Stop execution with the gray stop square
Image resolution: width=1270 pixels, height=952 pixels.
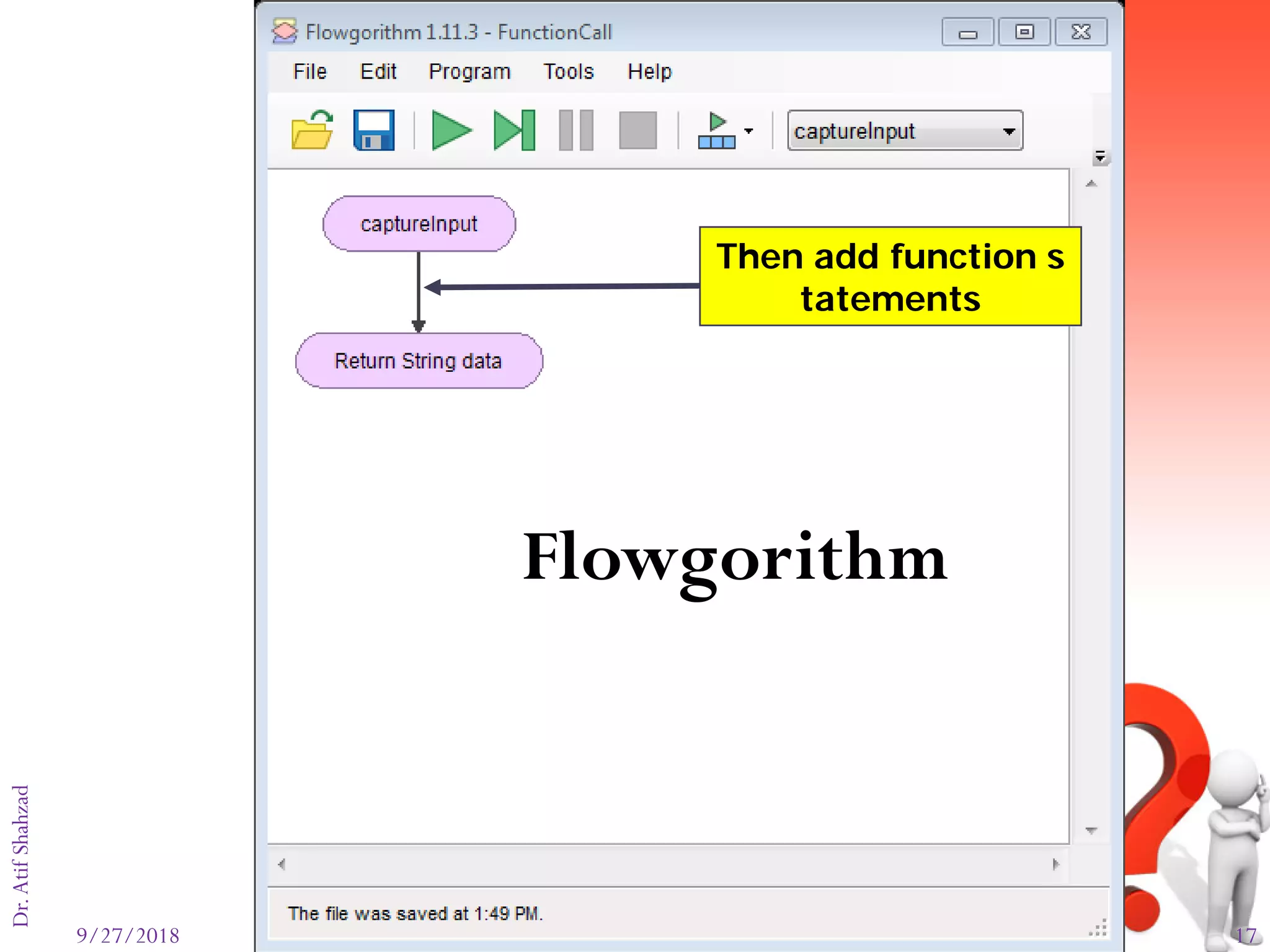638,130
